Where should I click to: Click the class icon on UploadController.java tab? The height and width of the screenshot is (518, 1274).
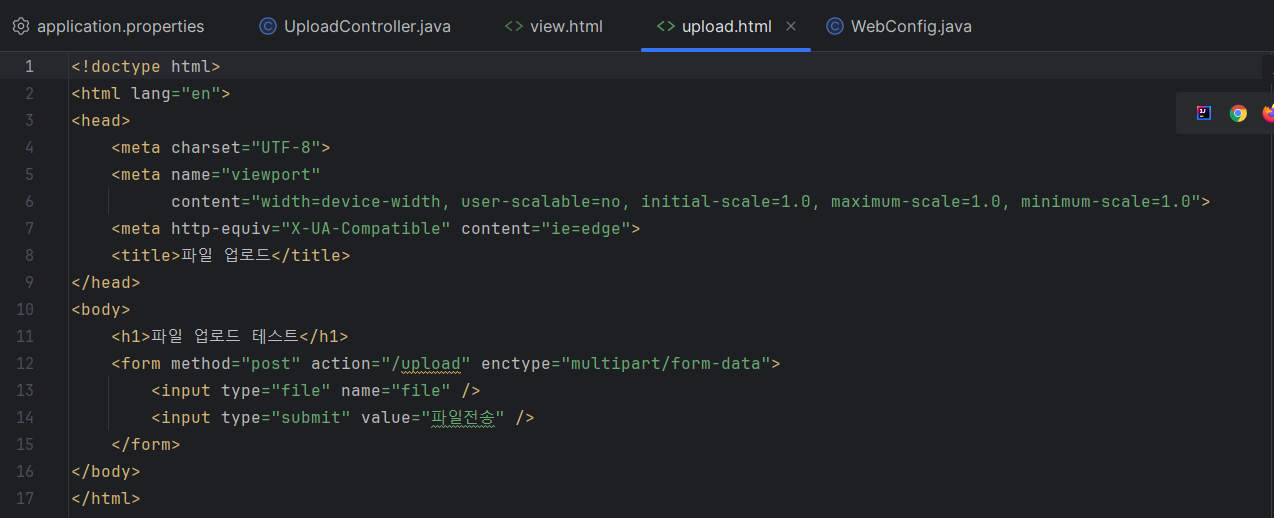[x=267, y=26]
